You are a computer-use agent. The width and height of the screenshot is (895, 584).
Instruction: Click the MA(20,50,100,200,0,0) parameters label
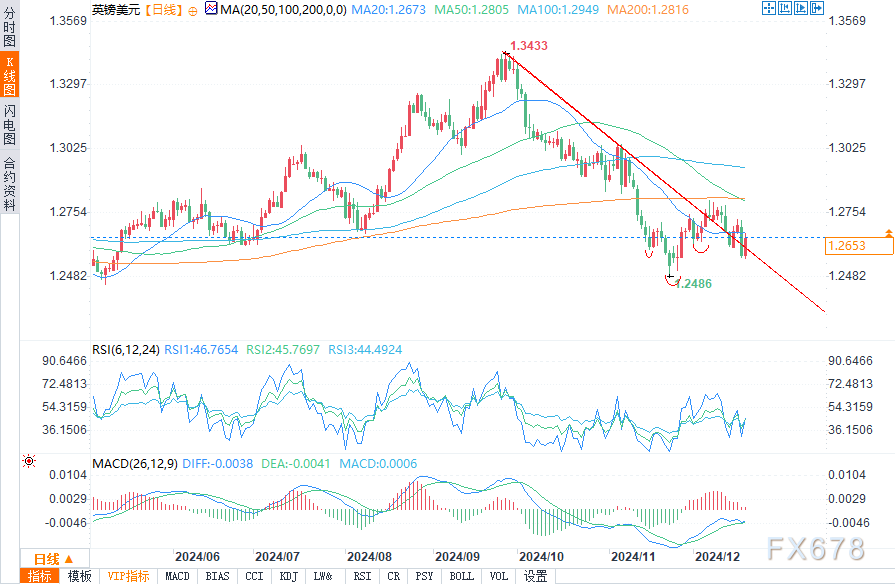coord(283,10)
